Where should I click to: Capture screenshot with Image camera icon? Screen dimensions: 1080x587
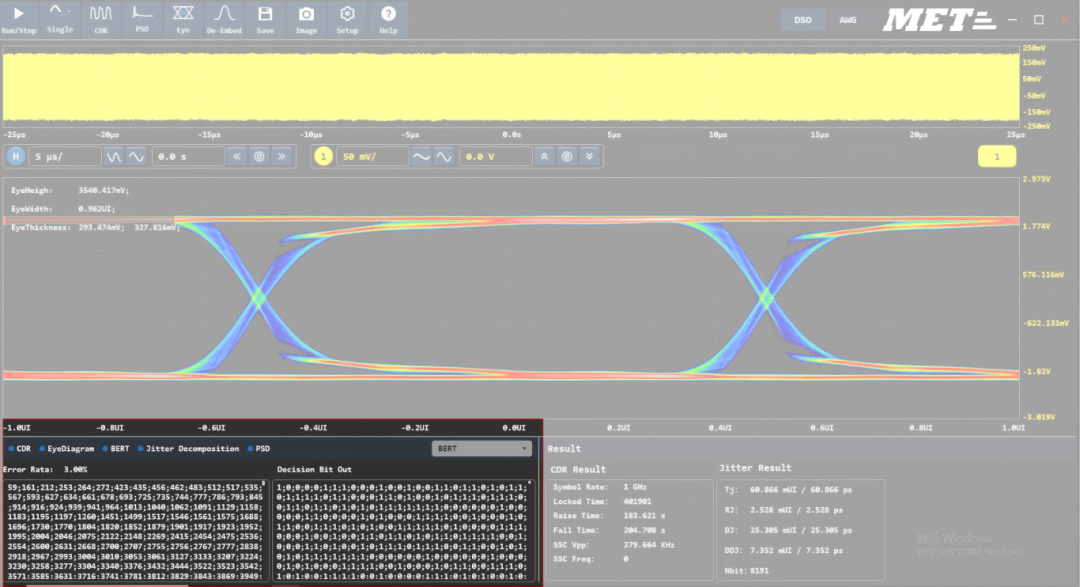[307, 14]
